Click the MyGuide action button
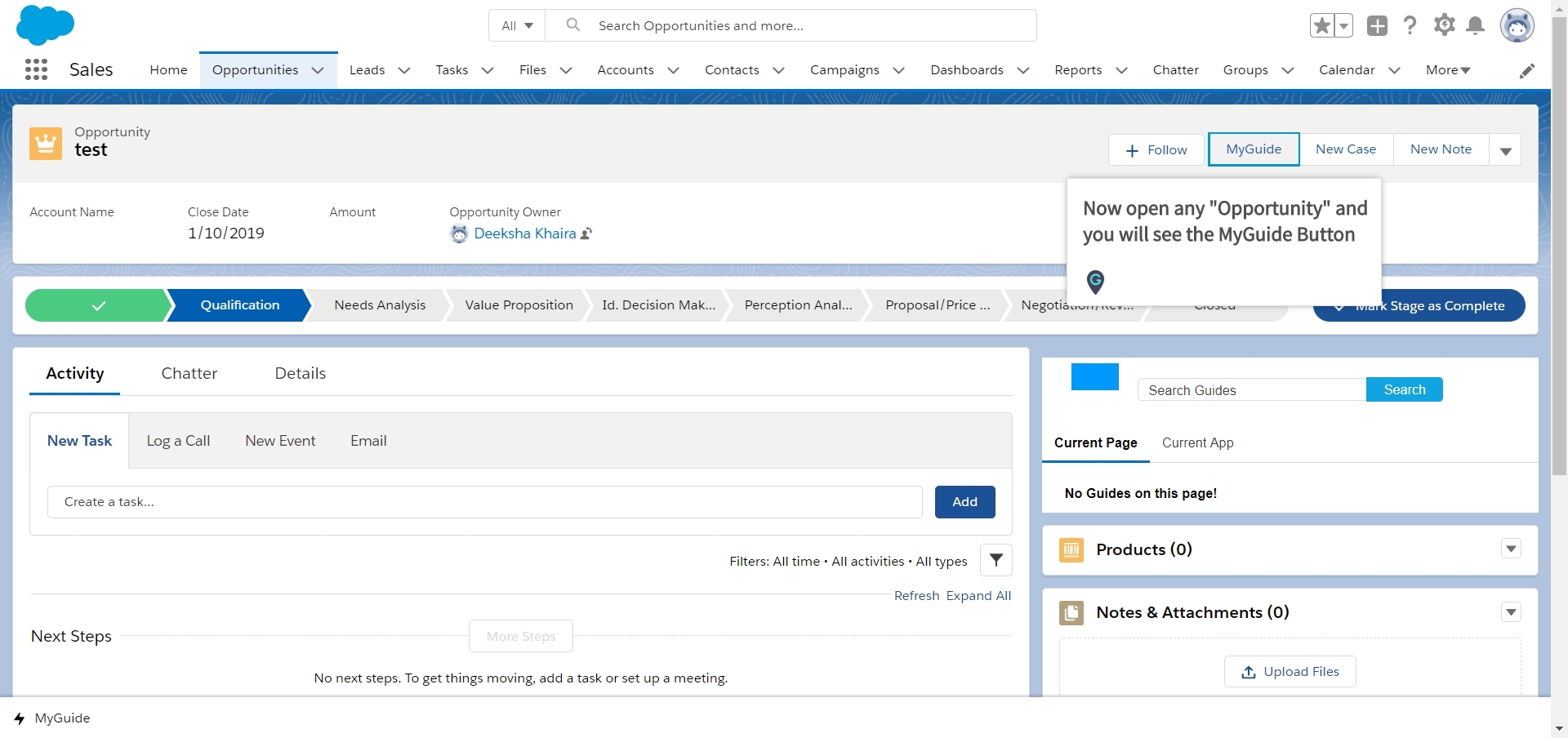 point(1254,149)
